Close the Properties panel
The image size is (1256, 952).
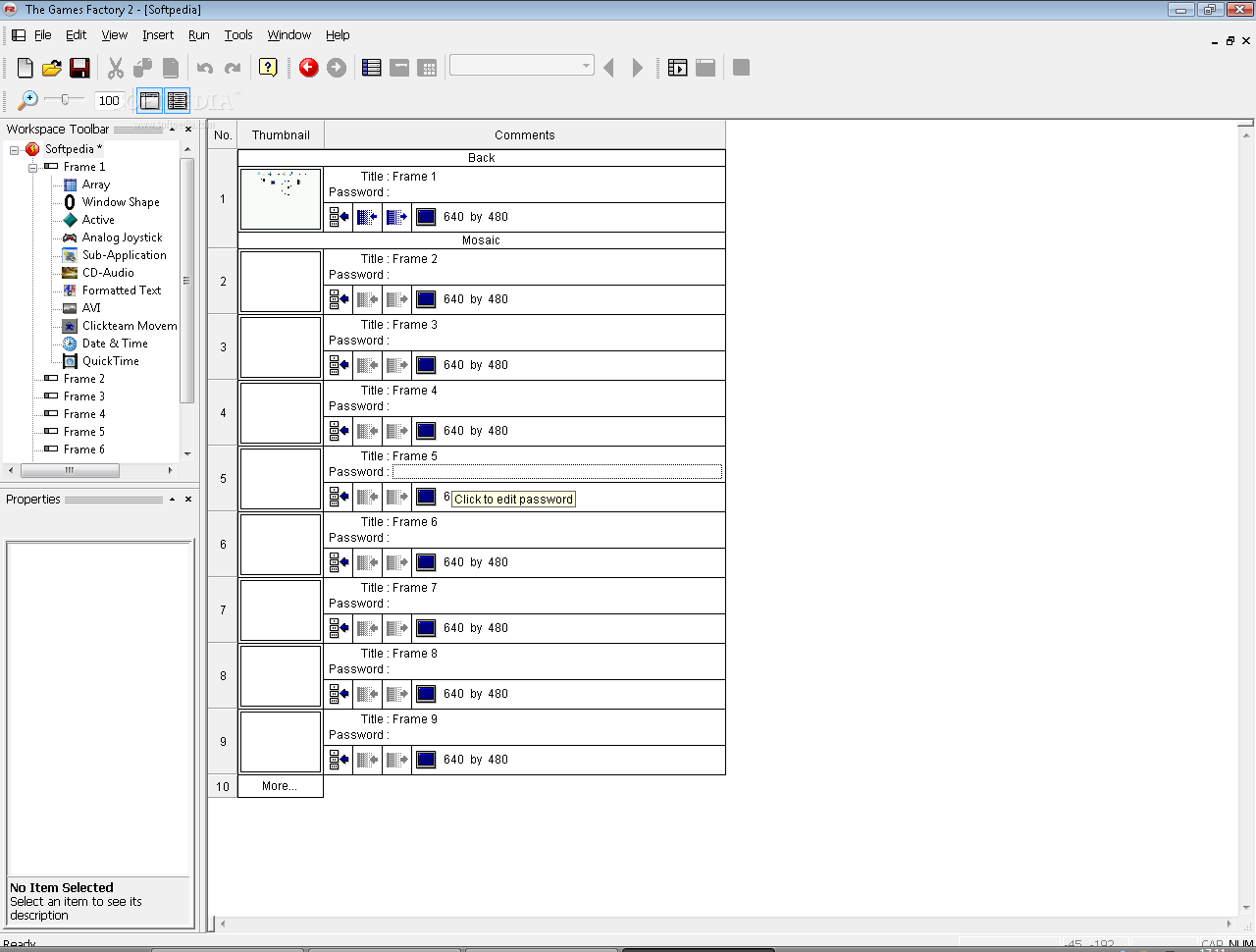click(x=188, y=499)
